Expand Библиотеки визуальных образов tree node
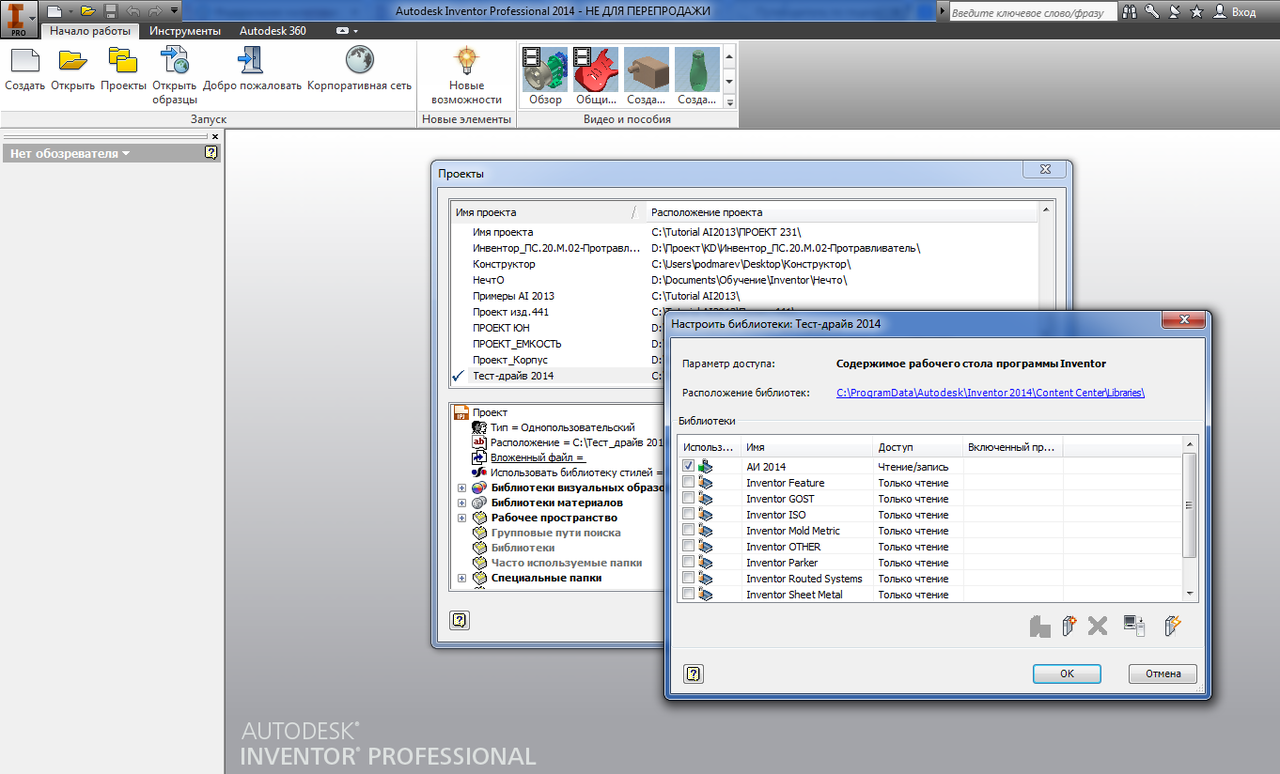 (x=462, y=488)
